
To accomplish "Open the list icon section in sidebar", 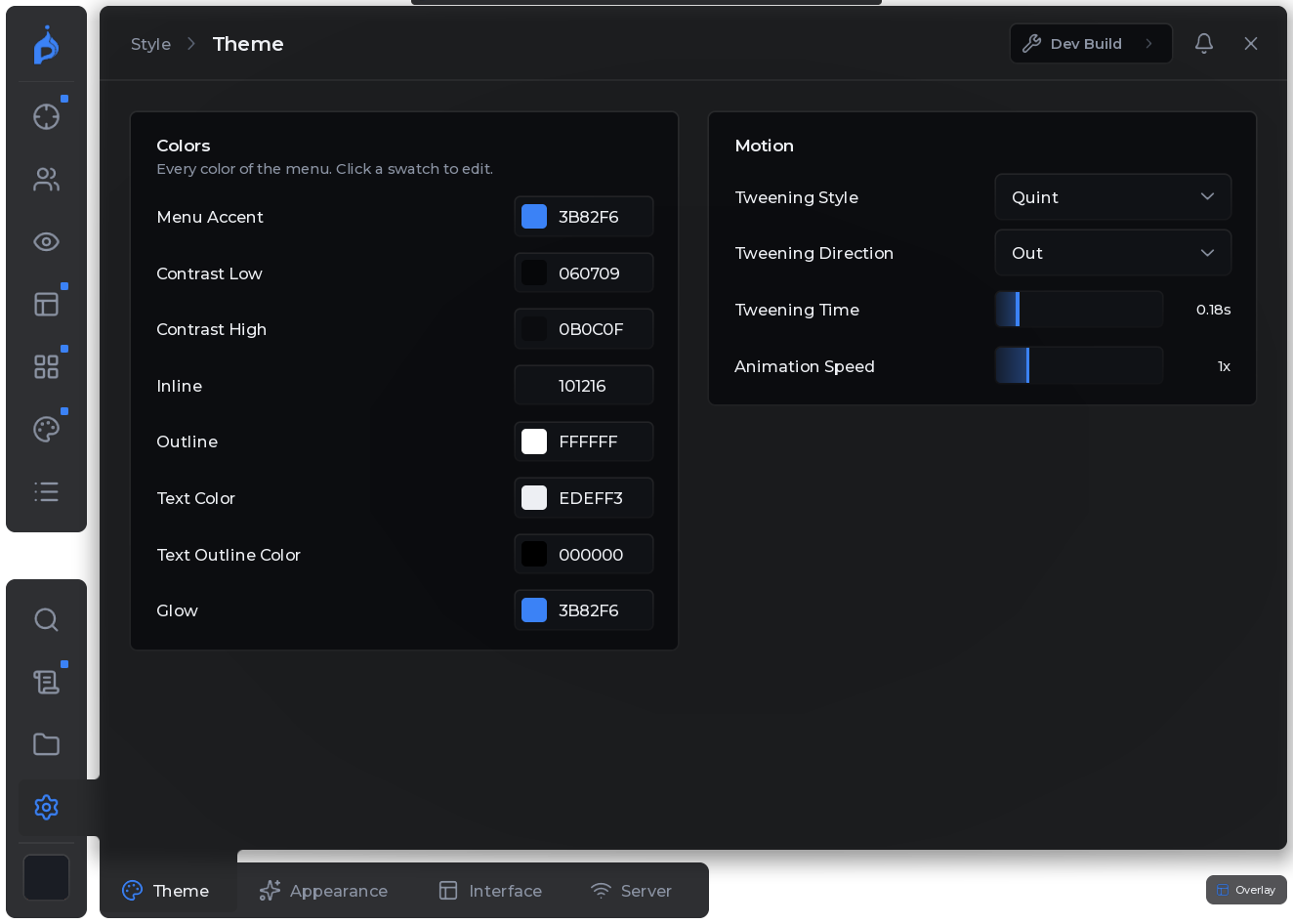I will pyautogui.click(x=46, y=492).
